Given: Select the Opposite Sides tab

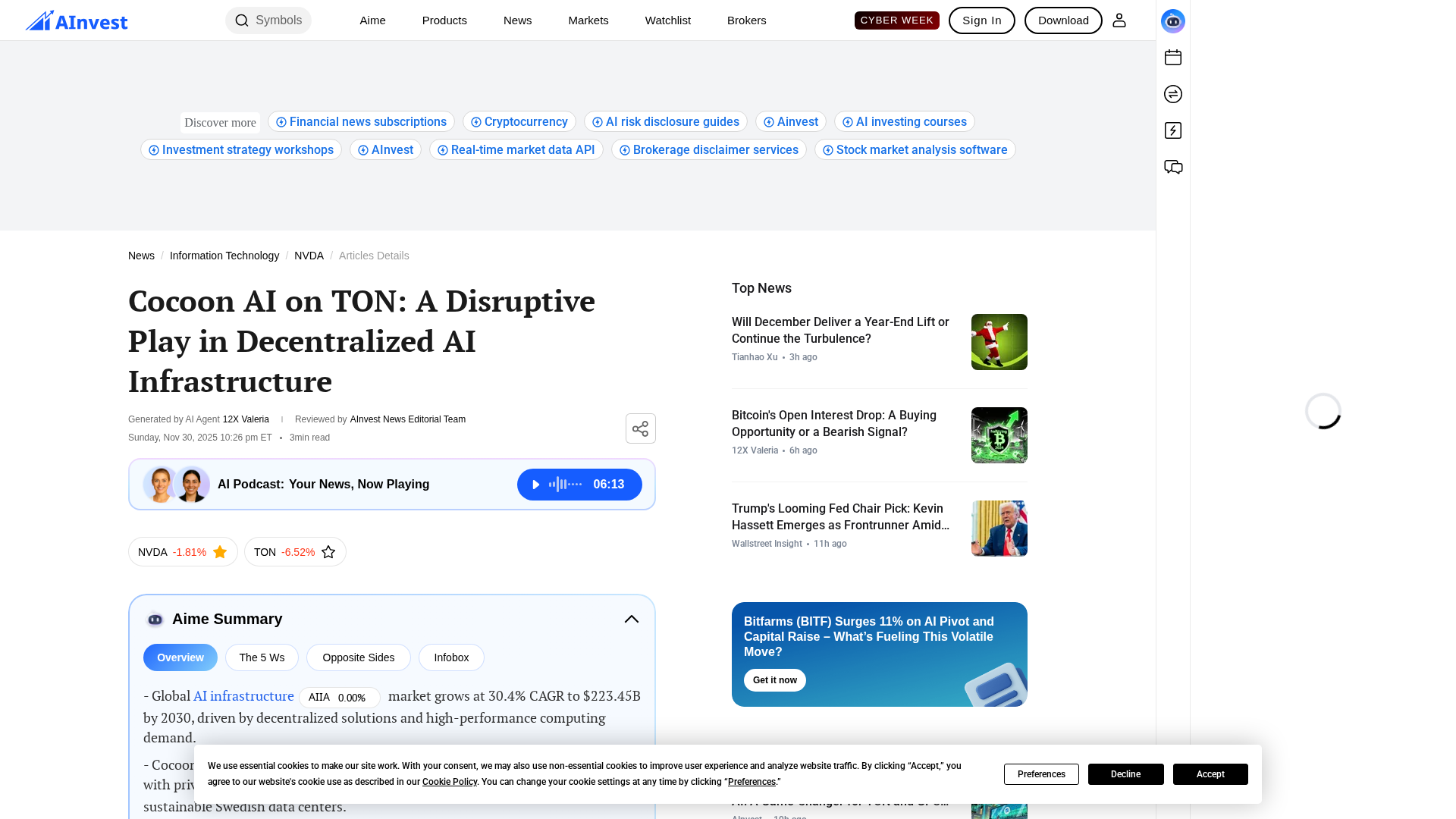Looking at the screenshot, I should 358,657.
